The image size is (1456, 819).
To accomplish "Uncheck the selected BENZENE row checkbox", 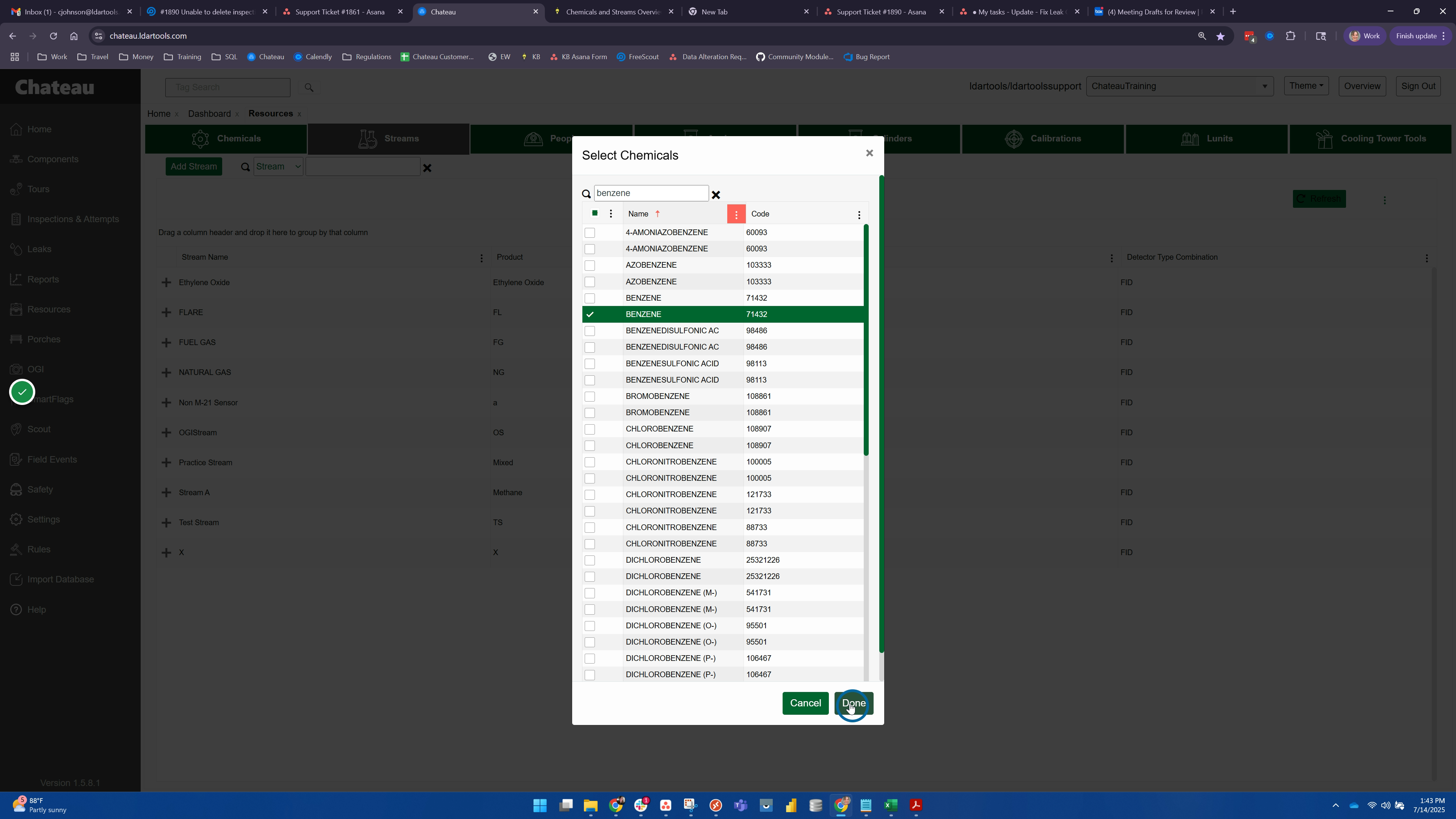I will [590, 315].
